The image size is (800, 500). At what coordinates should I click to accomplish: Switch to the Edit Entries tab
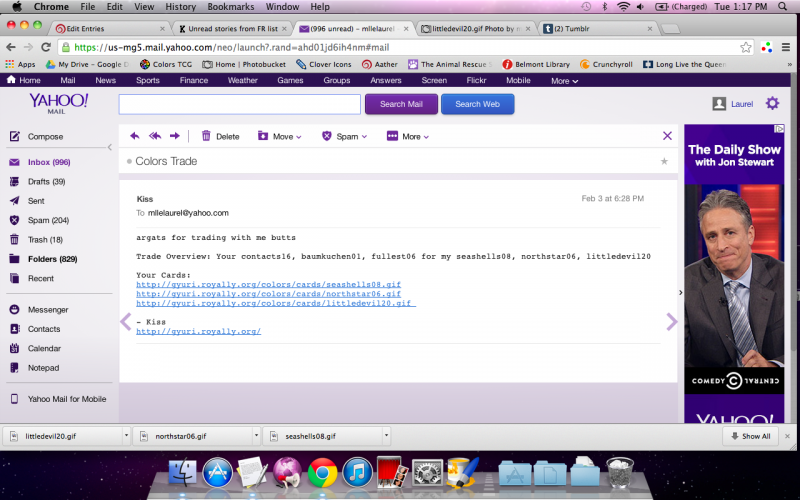[x=110, y=29]
